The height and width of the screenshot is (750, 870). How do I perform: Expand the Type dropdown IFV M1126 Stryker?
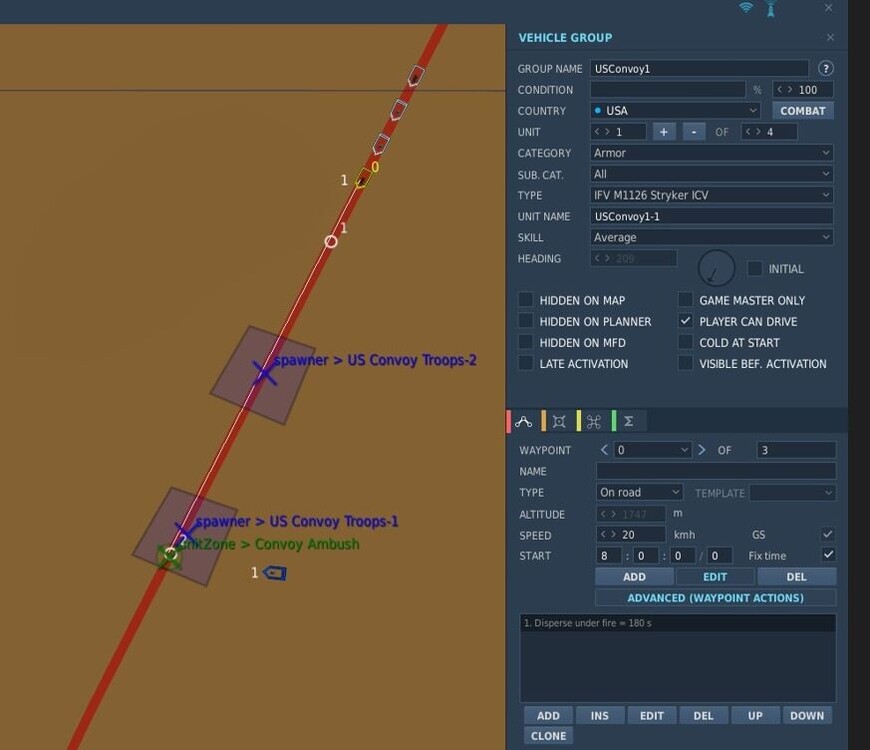711,195
